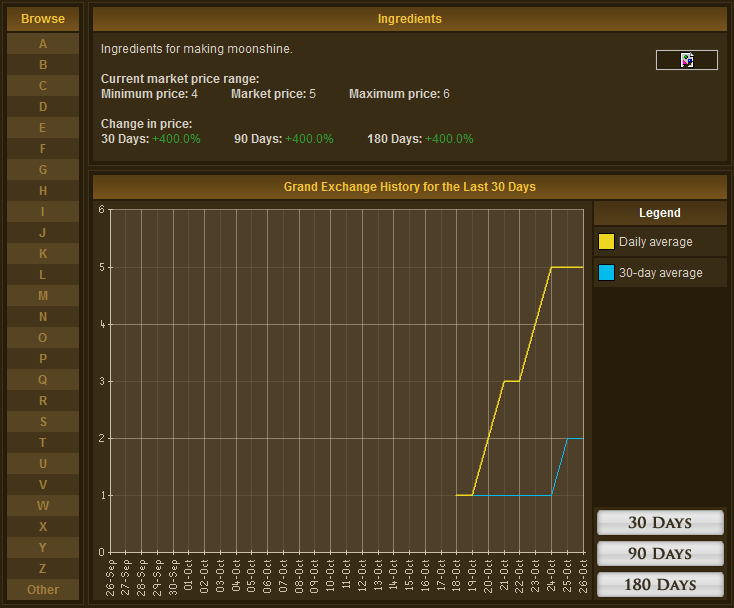Image resolution: width=734 pixels, height=608 pixels.
Task: Browse items starting with M
Action: (x=43, y=296)
